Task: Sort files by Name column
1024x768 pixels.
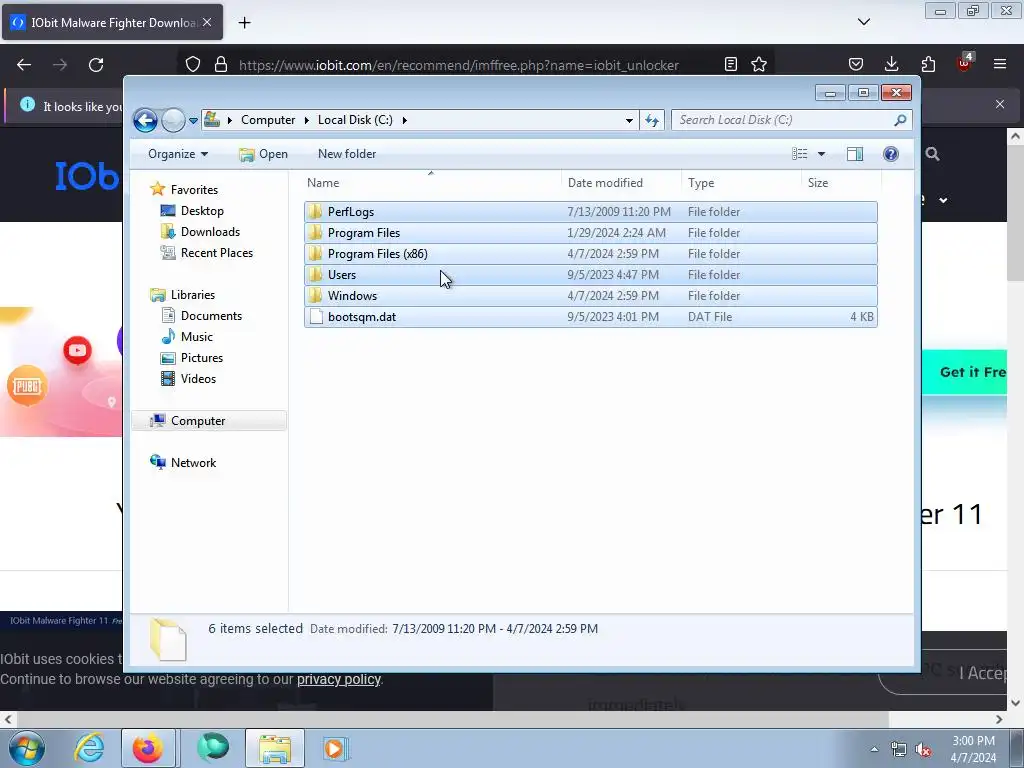Action: tap(432, 183)
